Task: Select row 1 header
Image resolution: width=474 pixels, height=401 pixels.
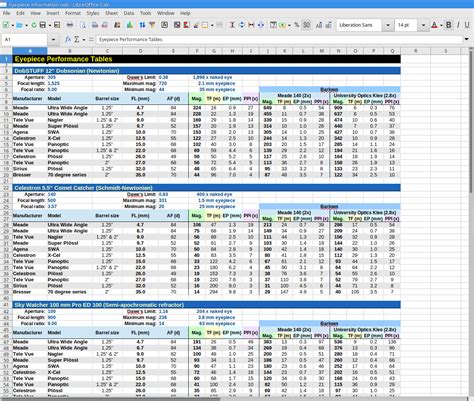Action: point(6,59)
